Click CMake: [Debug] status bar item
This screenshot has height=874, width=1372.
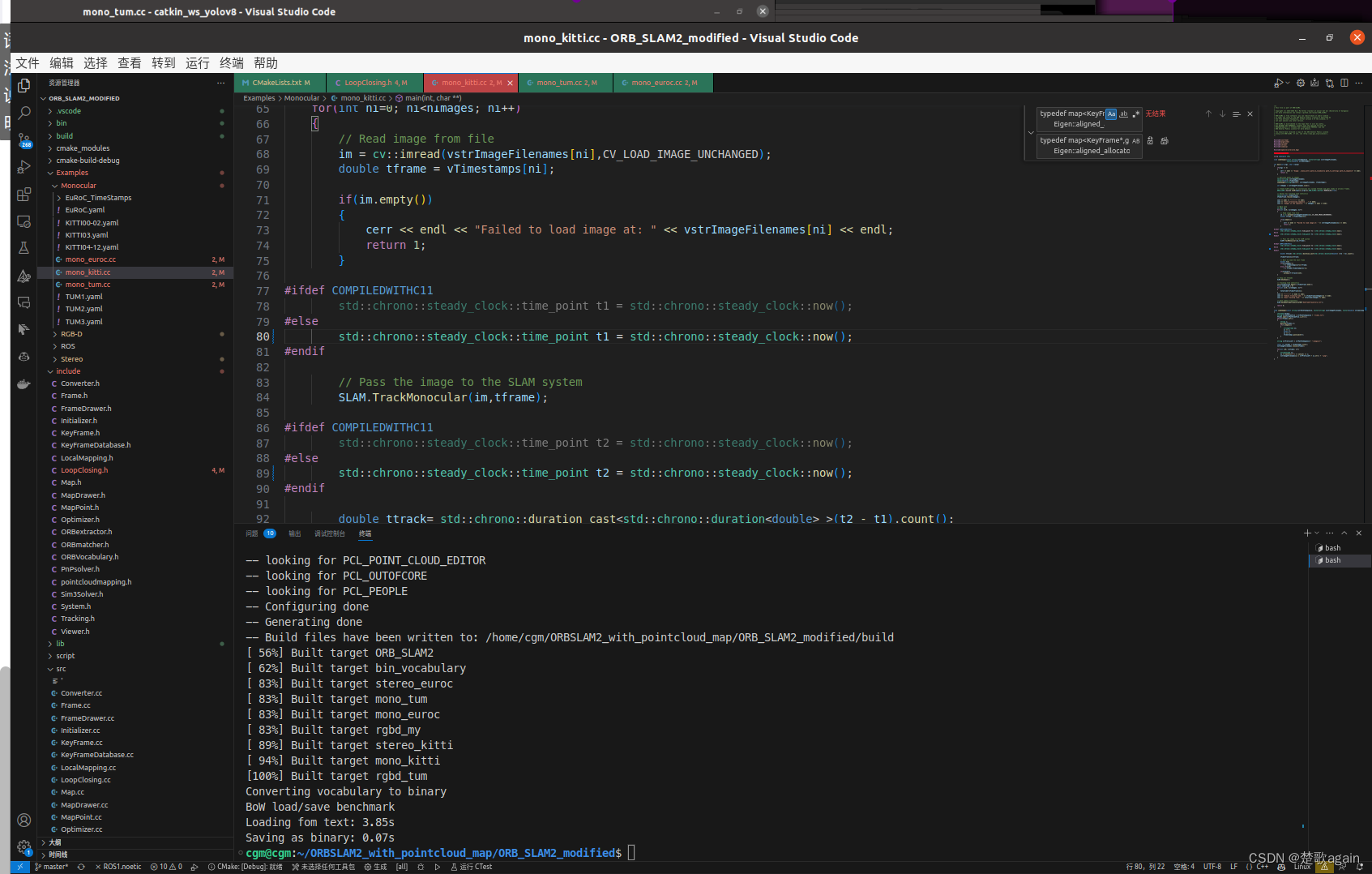click(246, 867)
